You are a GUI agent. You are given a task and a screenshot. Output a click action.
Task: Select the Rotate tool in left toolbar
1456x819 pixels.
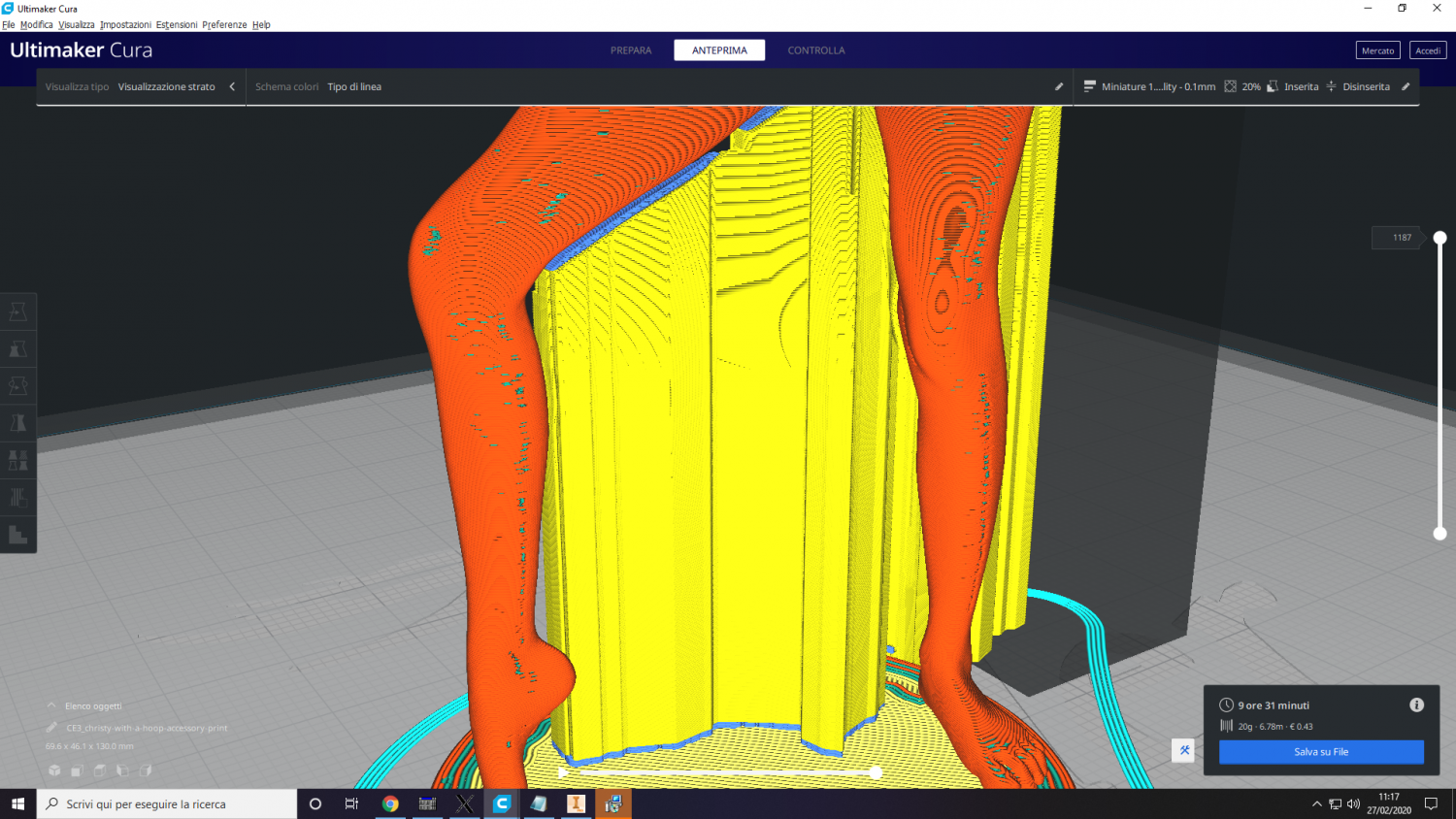point(17,386)
